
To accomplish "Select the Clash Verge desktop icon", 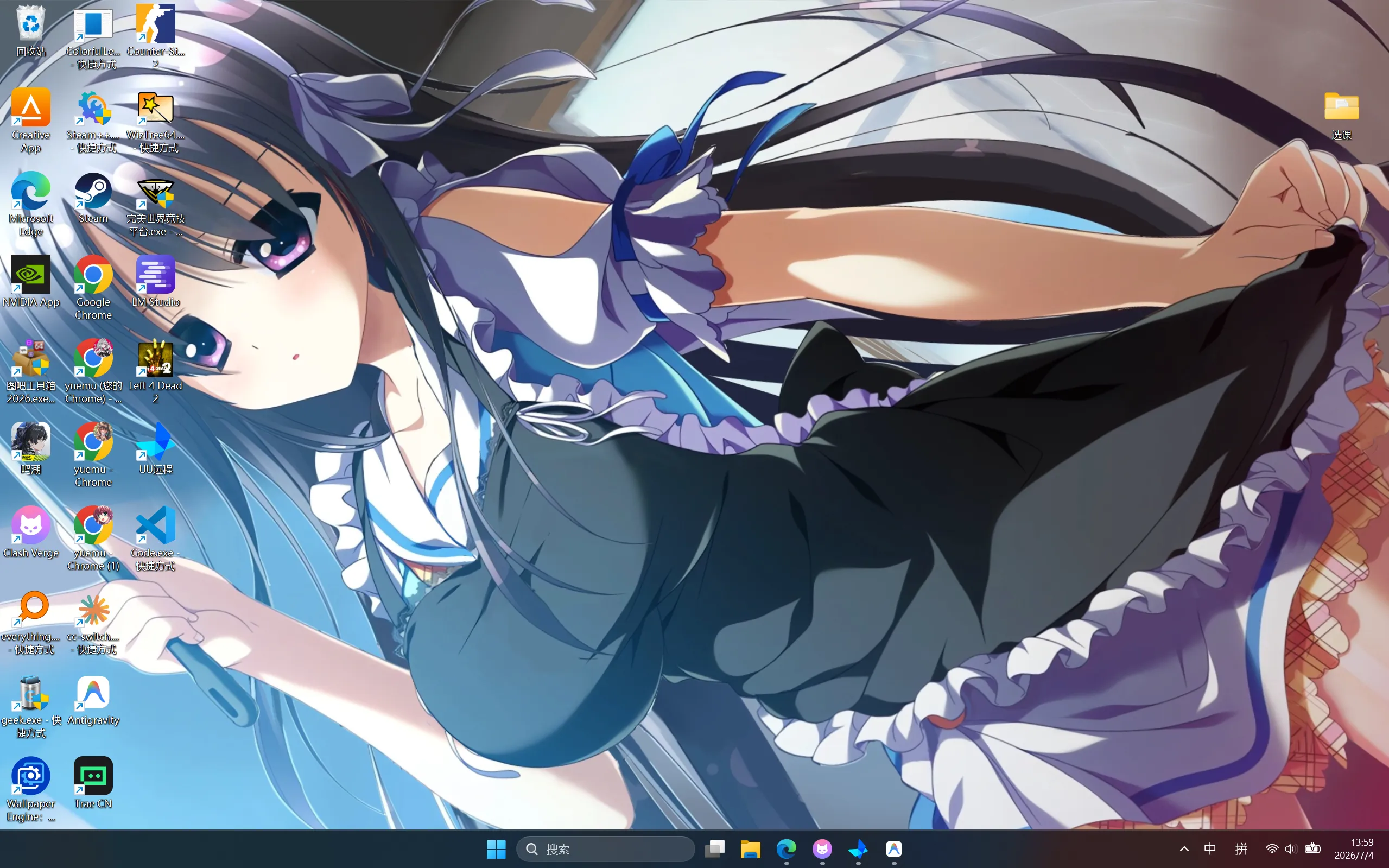I will point(30,532).
